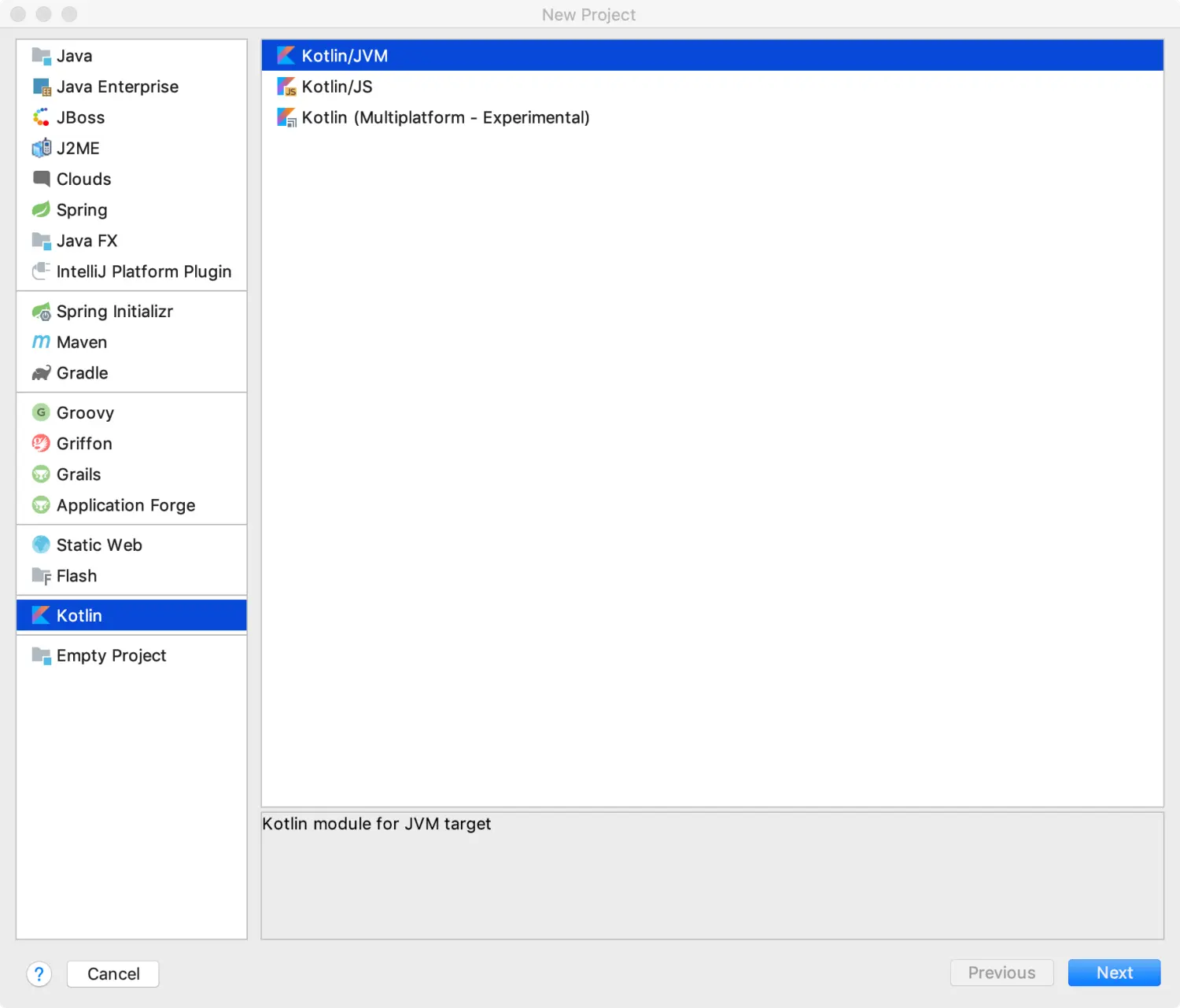
Task: Click the Previous button
Action: [1001, 973]
